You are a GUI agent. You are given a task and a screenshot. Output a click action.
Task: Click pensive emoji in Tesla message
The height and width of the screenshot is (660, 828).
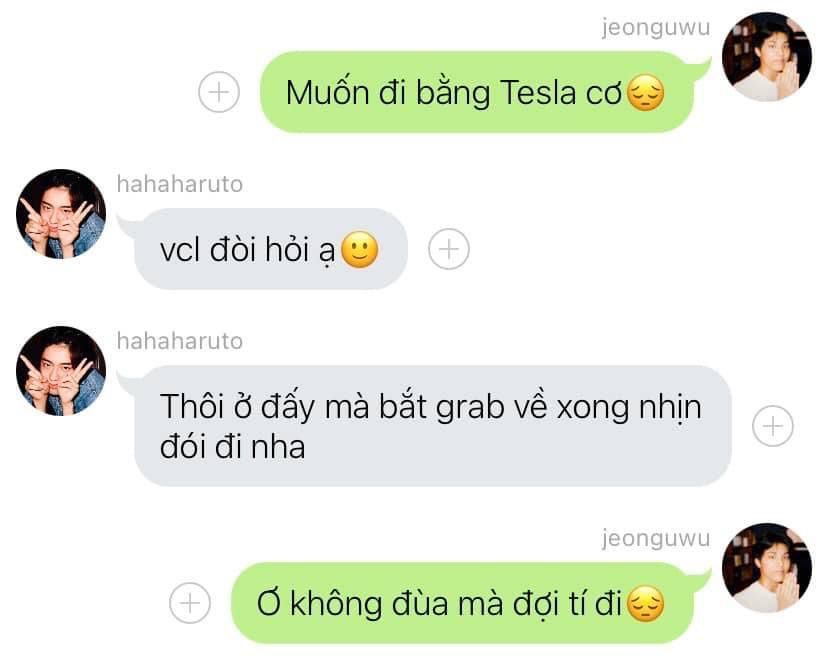pyautogui.click(x=645, y=93)
